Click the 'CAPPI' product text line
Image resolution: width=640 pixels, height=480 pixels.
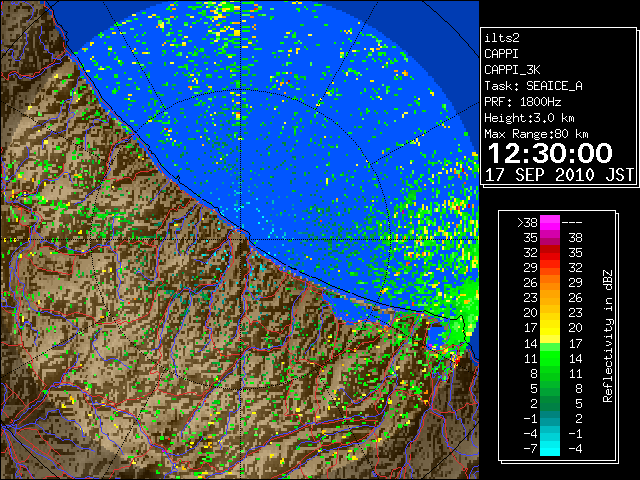pyautogui.click(x=501, y=54)
